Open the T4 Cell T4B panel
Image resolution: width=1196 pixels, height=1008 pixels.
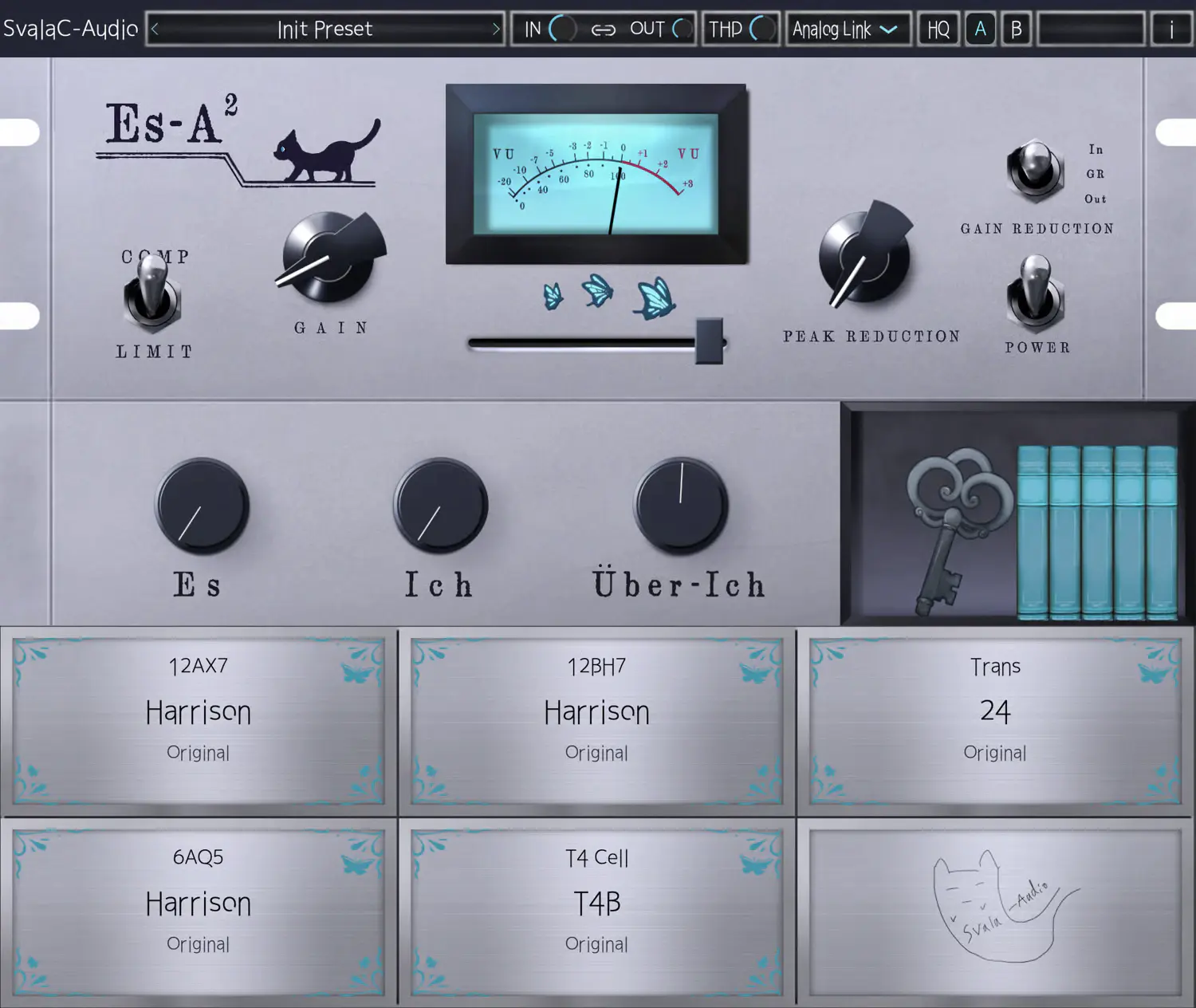coord(596,912)
